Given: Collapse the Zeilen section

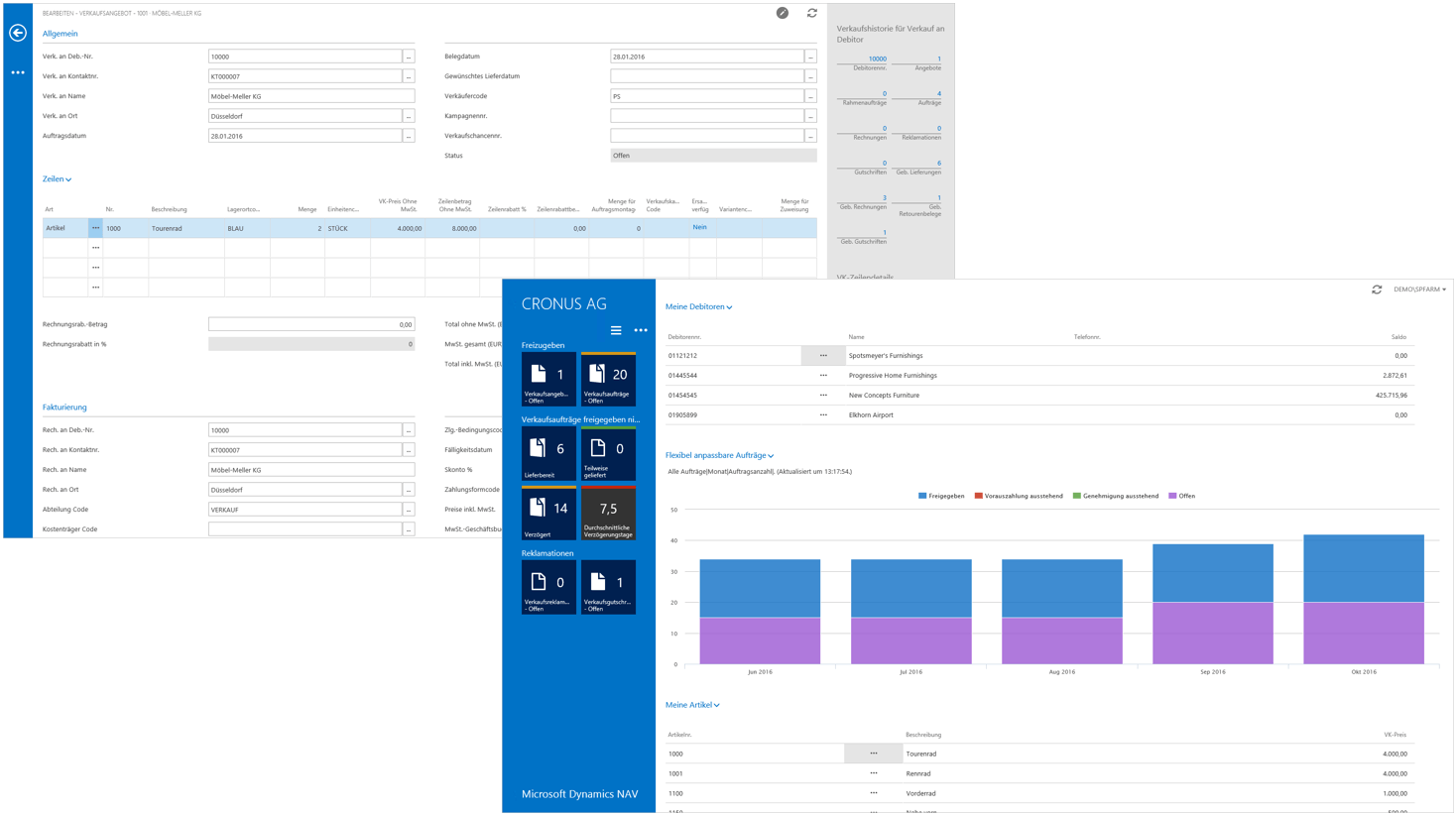Looking at the screenshot, I should pyautogui.click(x=57, y=179).
